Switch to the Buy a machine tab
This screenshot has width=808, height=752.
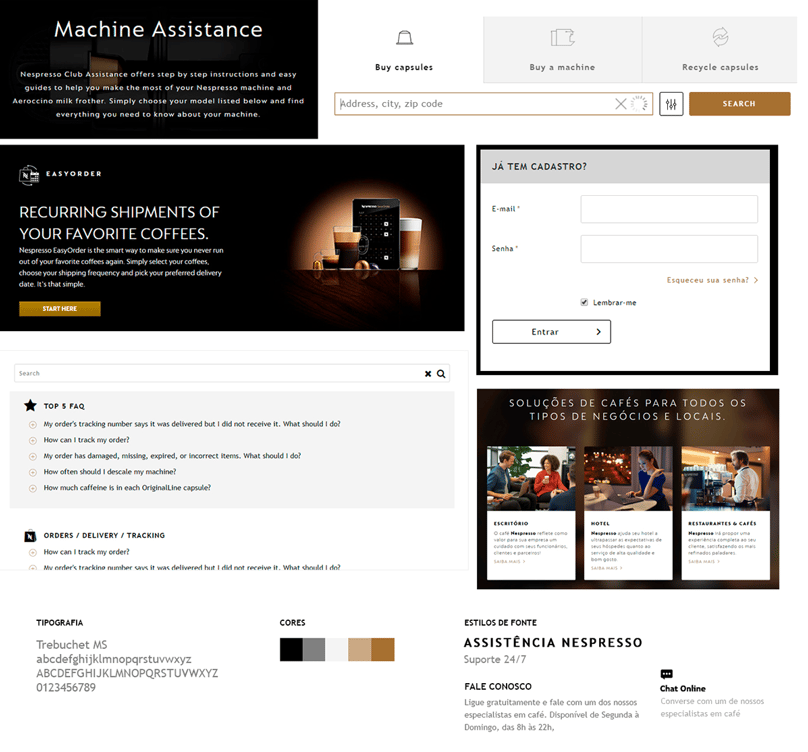pyautogui.click(x=562, y=49)
